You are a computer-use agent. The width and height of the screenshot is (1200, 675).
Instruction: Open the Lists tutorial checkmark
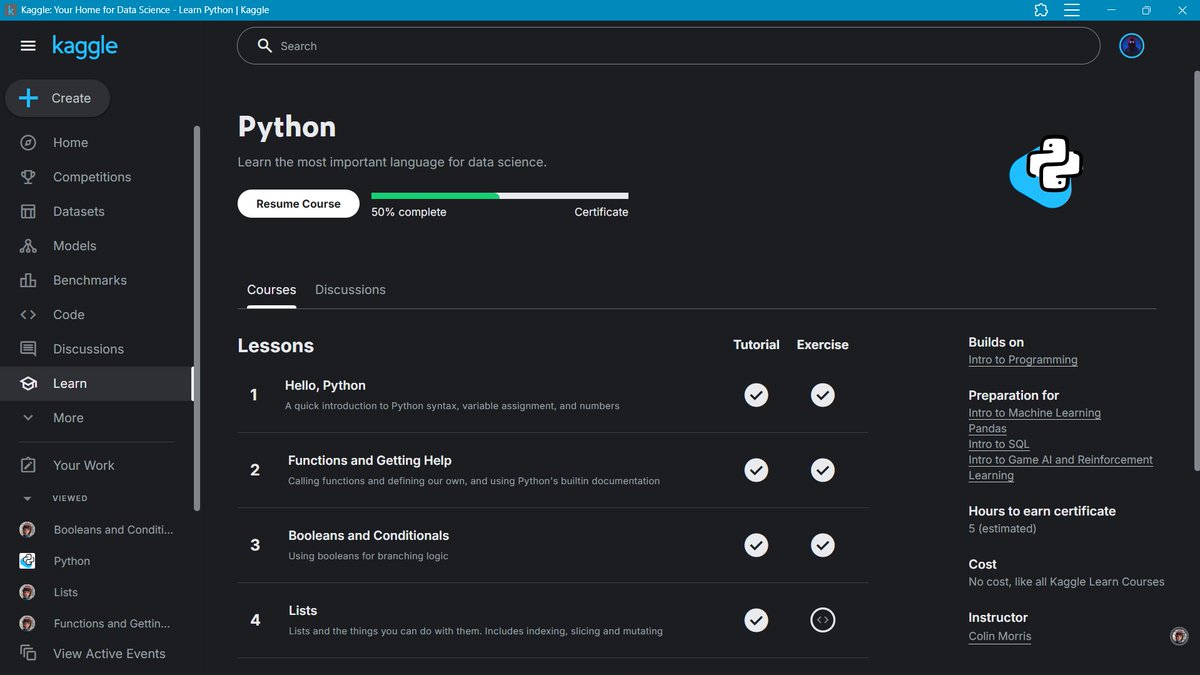pos(756,620)
